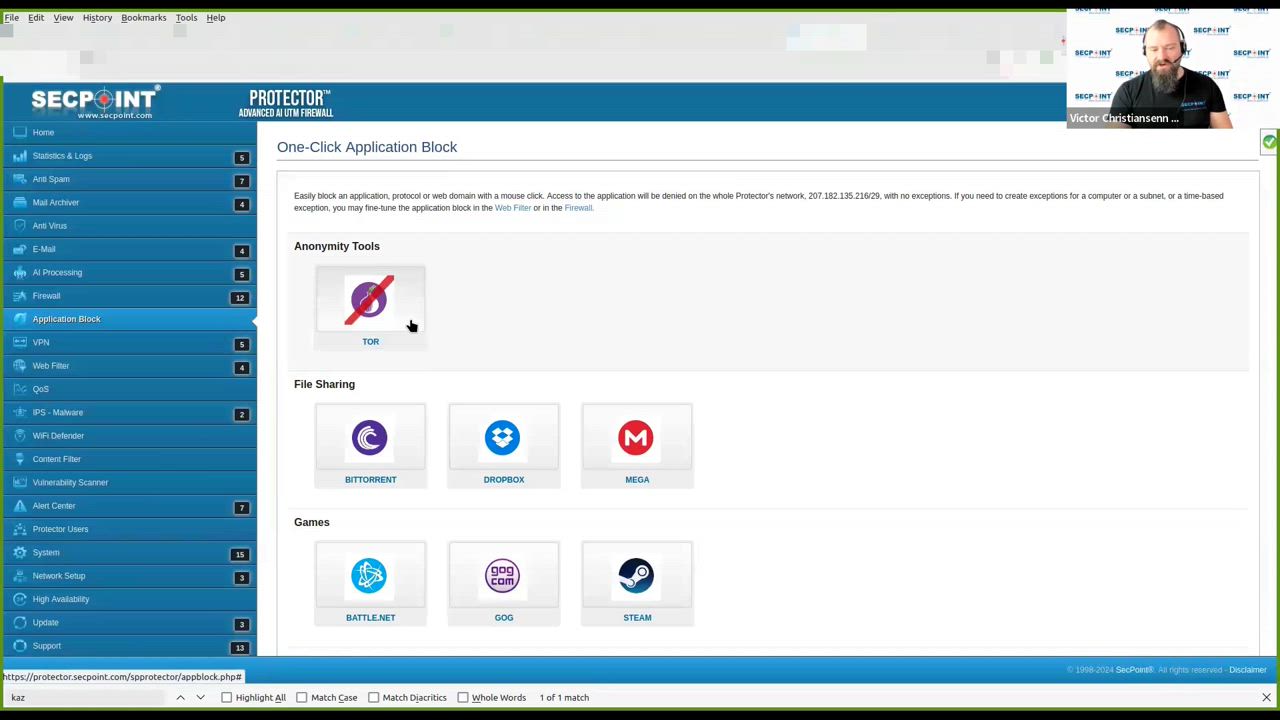Click the green shield status icon
Image resolution: width=1280 pixels, height=720 pixels.
tap(1269, 143)
